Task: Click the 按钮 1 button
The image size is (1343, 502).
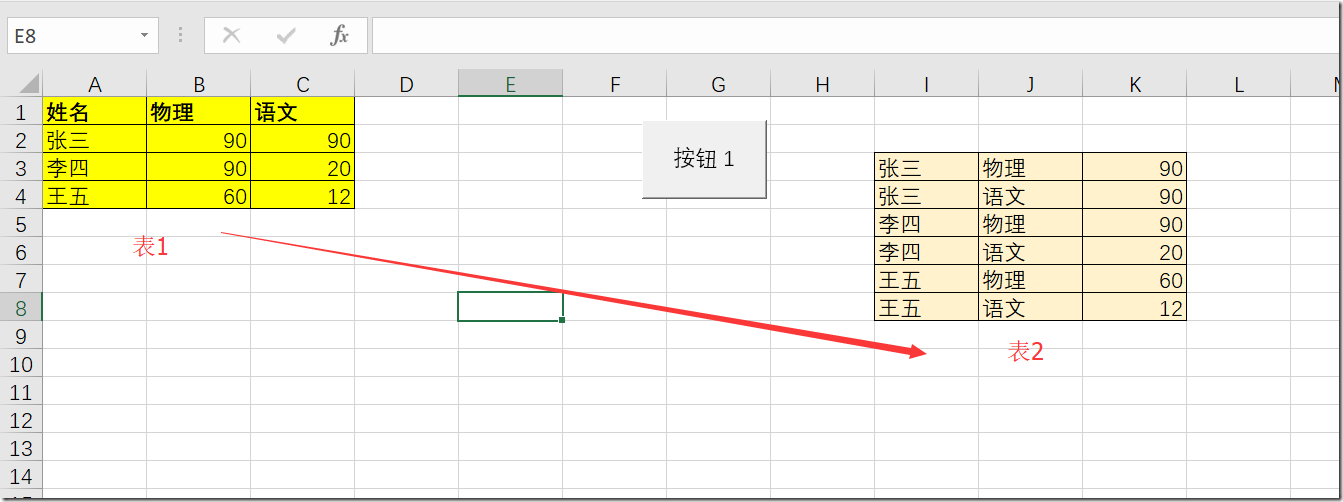Action: click(x=704, y=159)
